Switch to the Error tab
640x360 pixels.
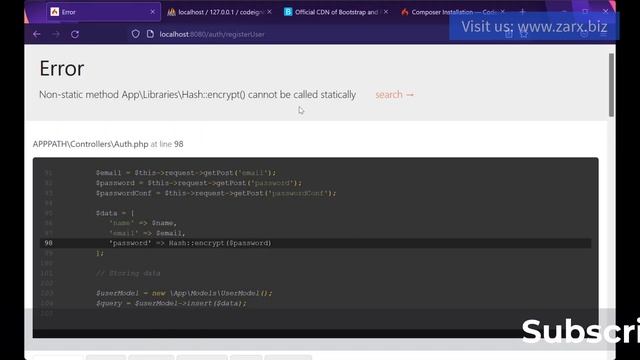(103, 12)
